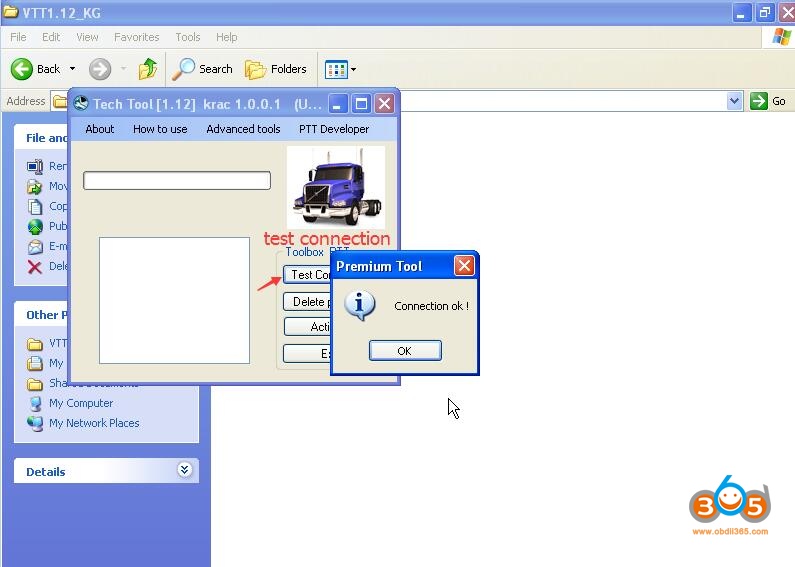This screenshot has height=567, width=795.
Task: Click the red X Delete icon in sidebar
Action: pyautogui.click(x=35, y=267)
